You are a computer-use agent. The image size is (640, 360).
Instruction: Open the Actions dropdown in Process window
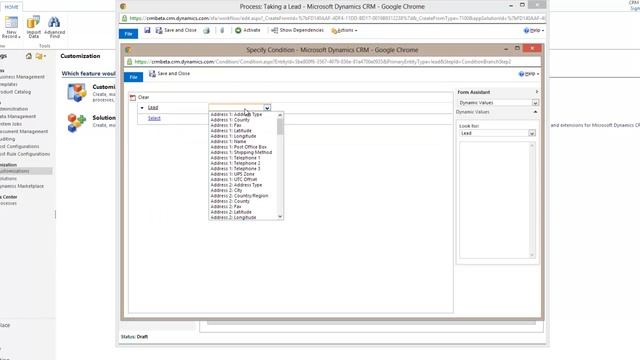pos(344,31)
